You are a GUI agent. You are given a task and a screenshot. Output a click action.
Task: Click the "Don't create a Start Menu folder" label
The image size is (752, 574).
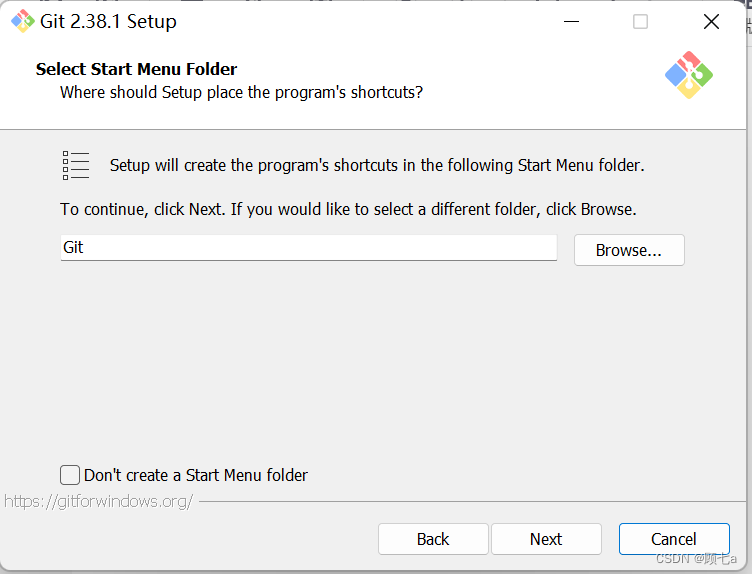(196, 475)
